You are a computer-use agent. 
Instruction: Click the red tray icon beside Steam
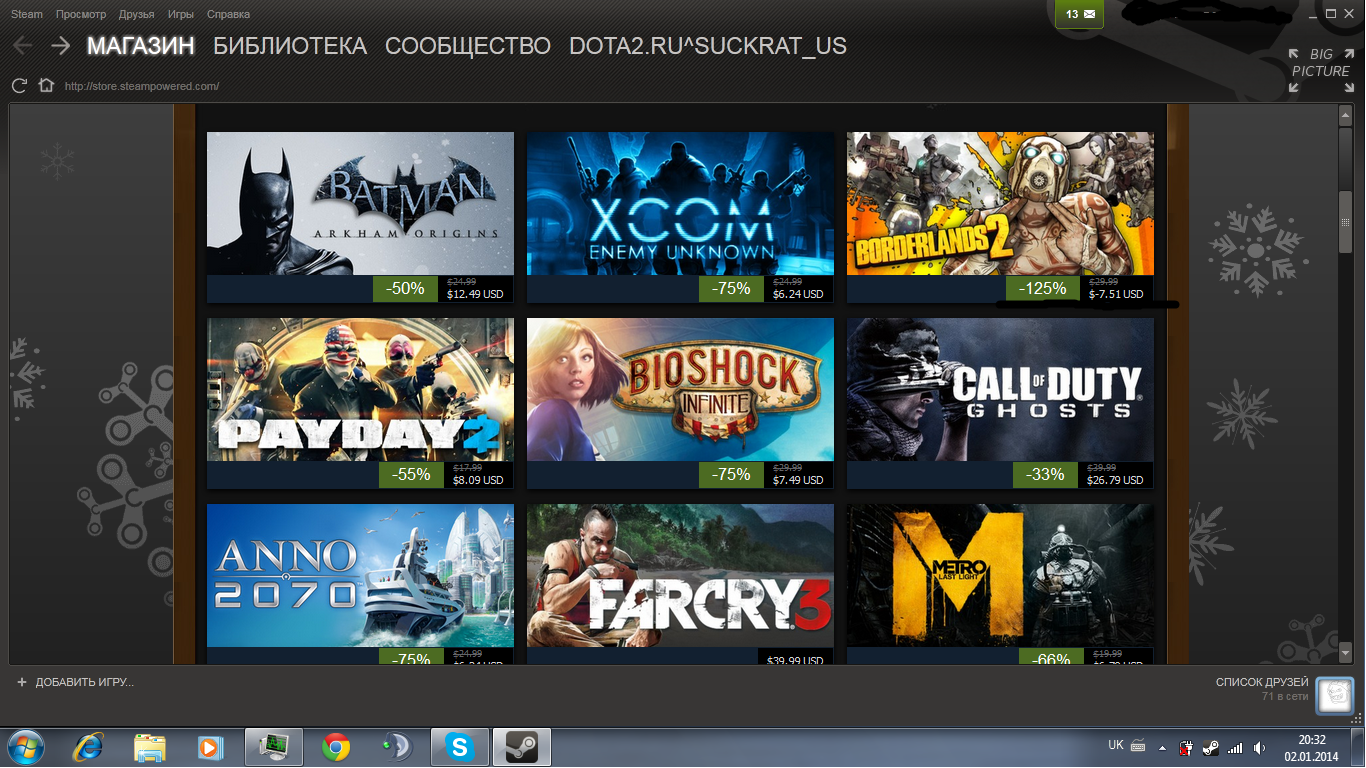(x=1186, y=747)
